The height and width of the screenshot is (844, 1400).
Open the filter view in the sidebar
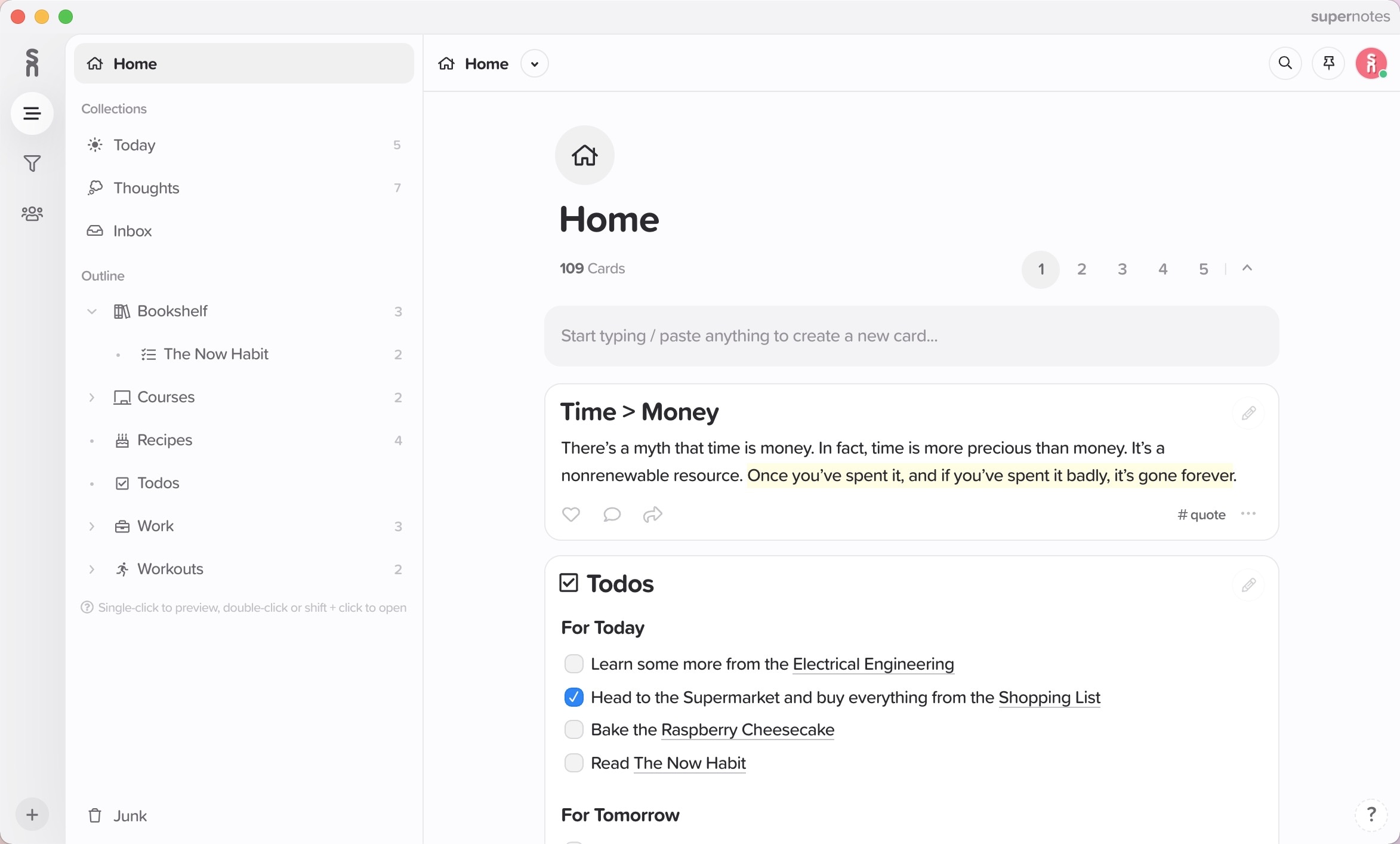[x=32, y=163]
